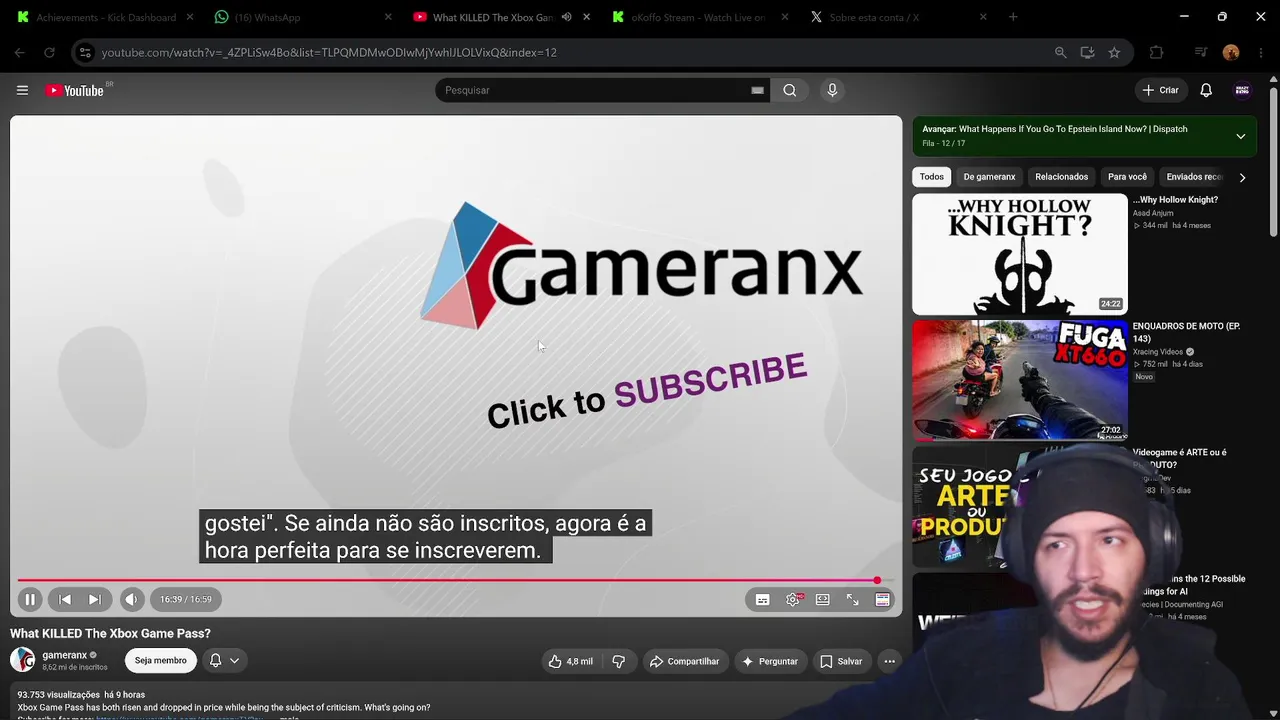This screenshot has height=720, width=1280.
Task: Open the Criar create menu
Action: point(1161,90)
